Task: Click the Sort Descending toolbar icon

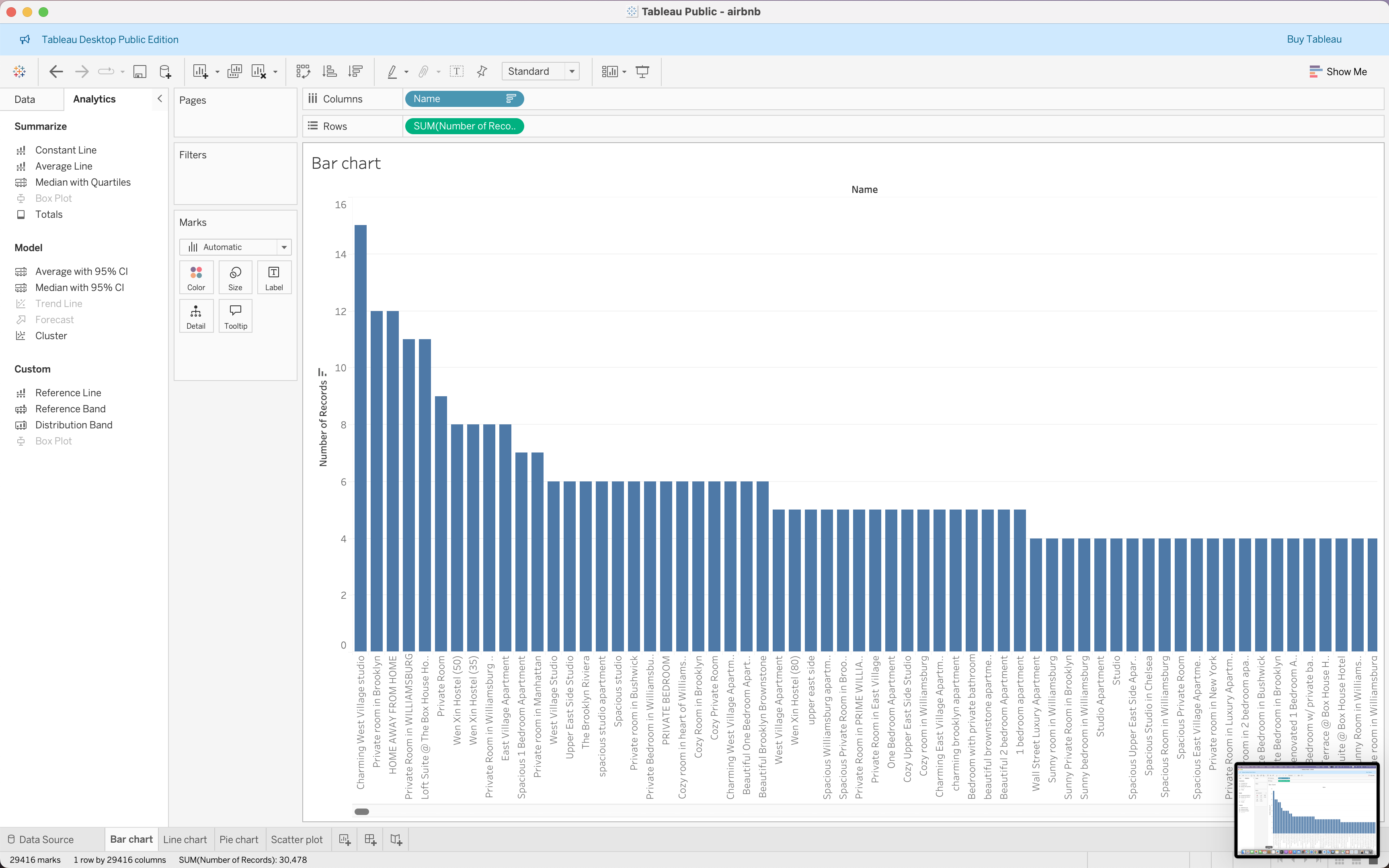Action: click(x=355, y=71)
